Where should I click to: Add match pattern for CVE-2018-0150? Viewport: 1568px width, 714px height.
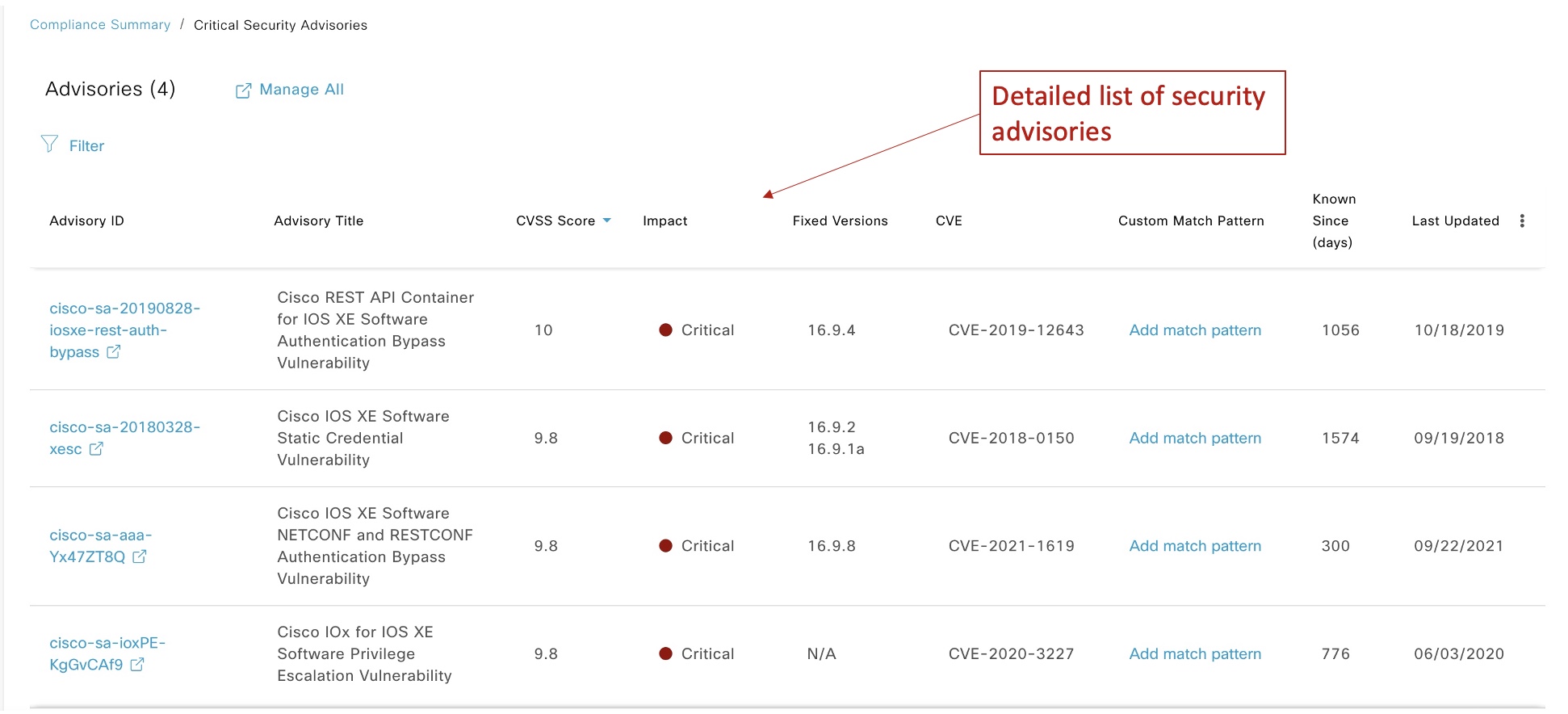pyautogui.click(x=1194, y=439)
